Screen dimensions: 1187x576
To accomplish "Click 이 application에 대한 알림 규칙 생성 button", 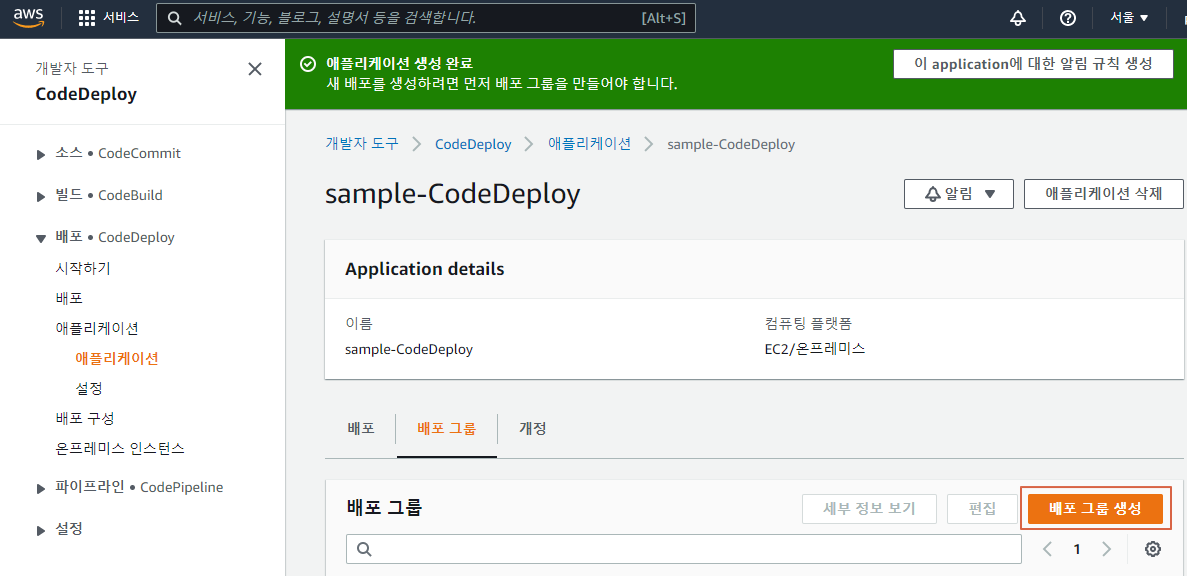I will tap(1033, 64).
